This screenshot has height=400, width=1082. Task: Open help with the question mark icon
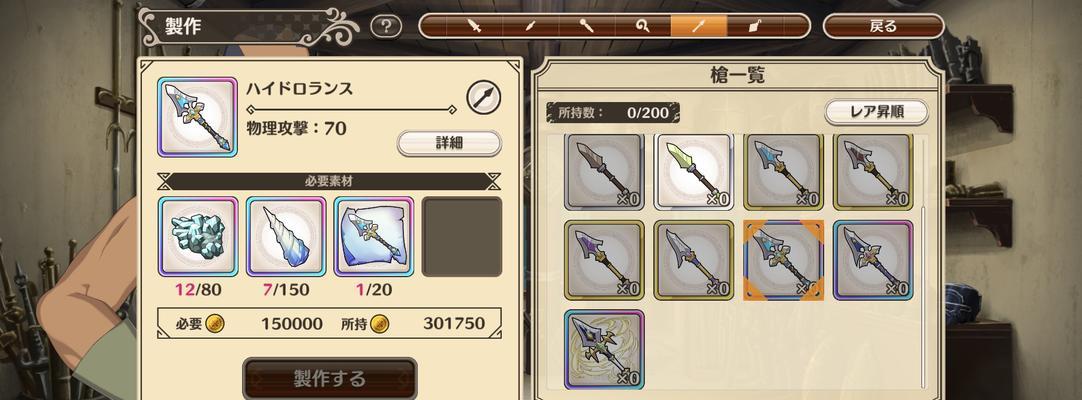point(386,27)
